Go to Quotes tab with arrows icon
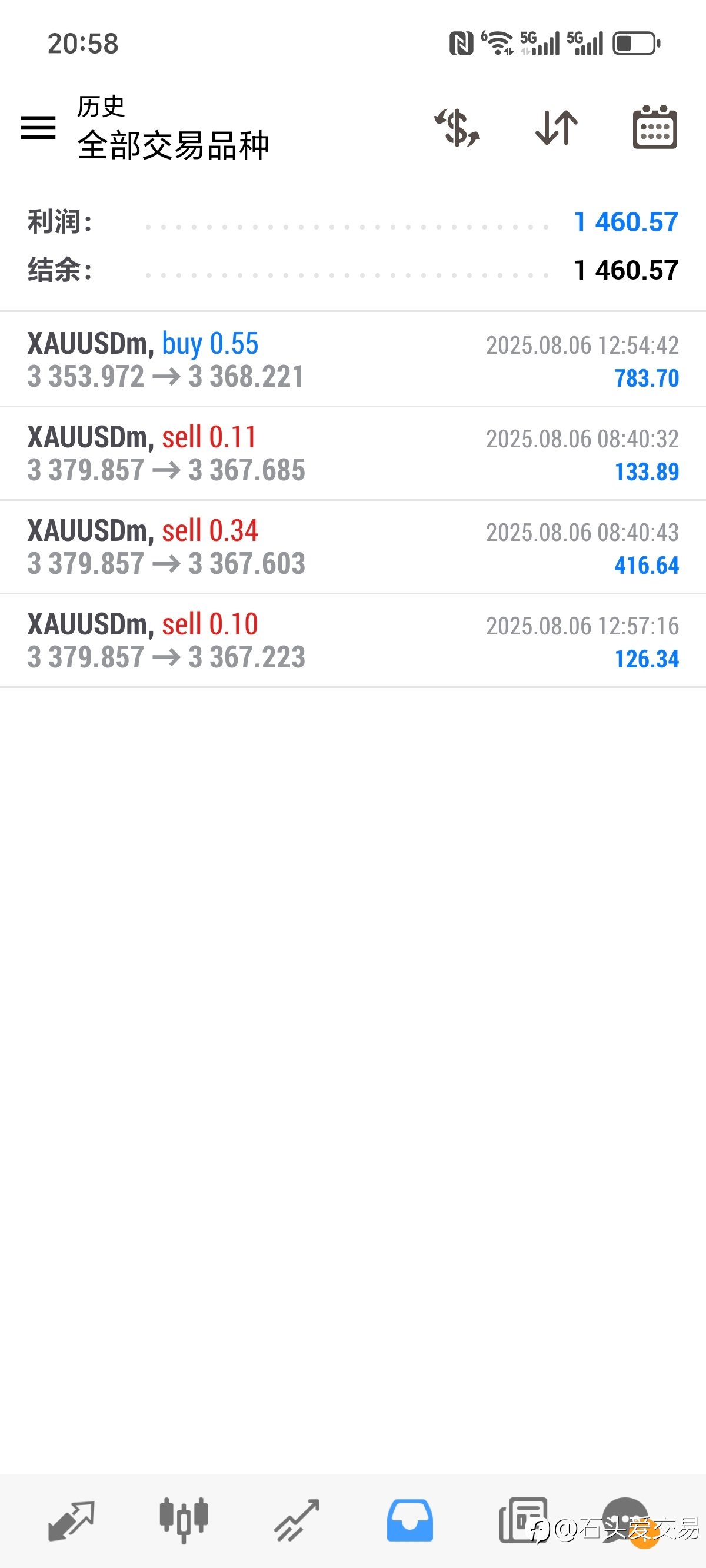This screenshot has height=1568, width=706. pyautogui.click(x=71, y=1520)
